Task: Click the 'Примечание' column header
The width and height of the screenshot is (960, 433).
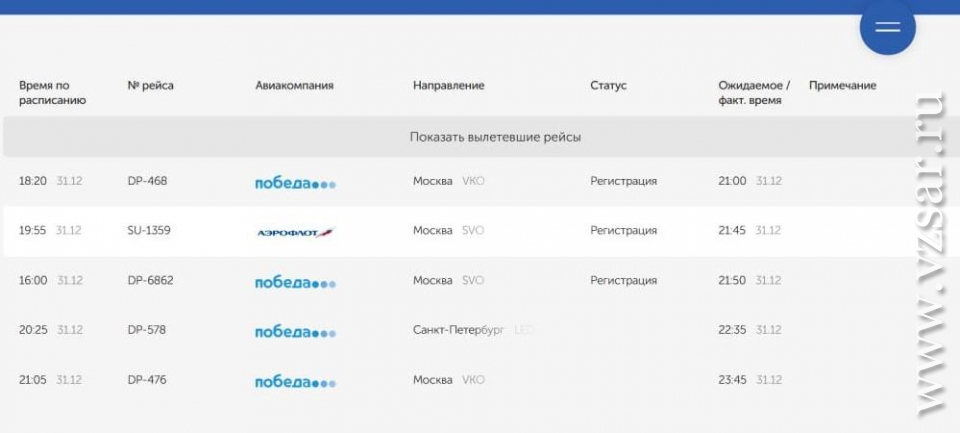Action: click(842, 86)
